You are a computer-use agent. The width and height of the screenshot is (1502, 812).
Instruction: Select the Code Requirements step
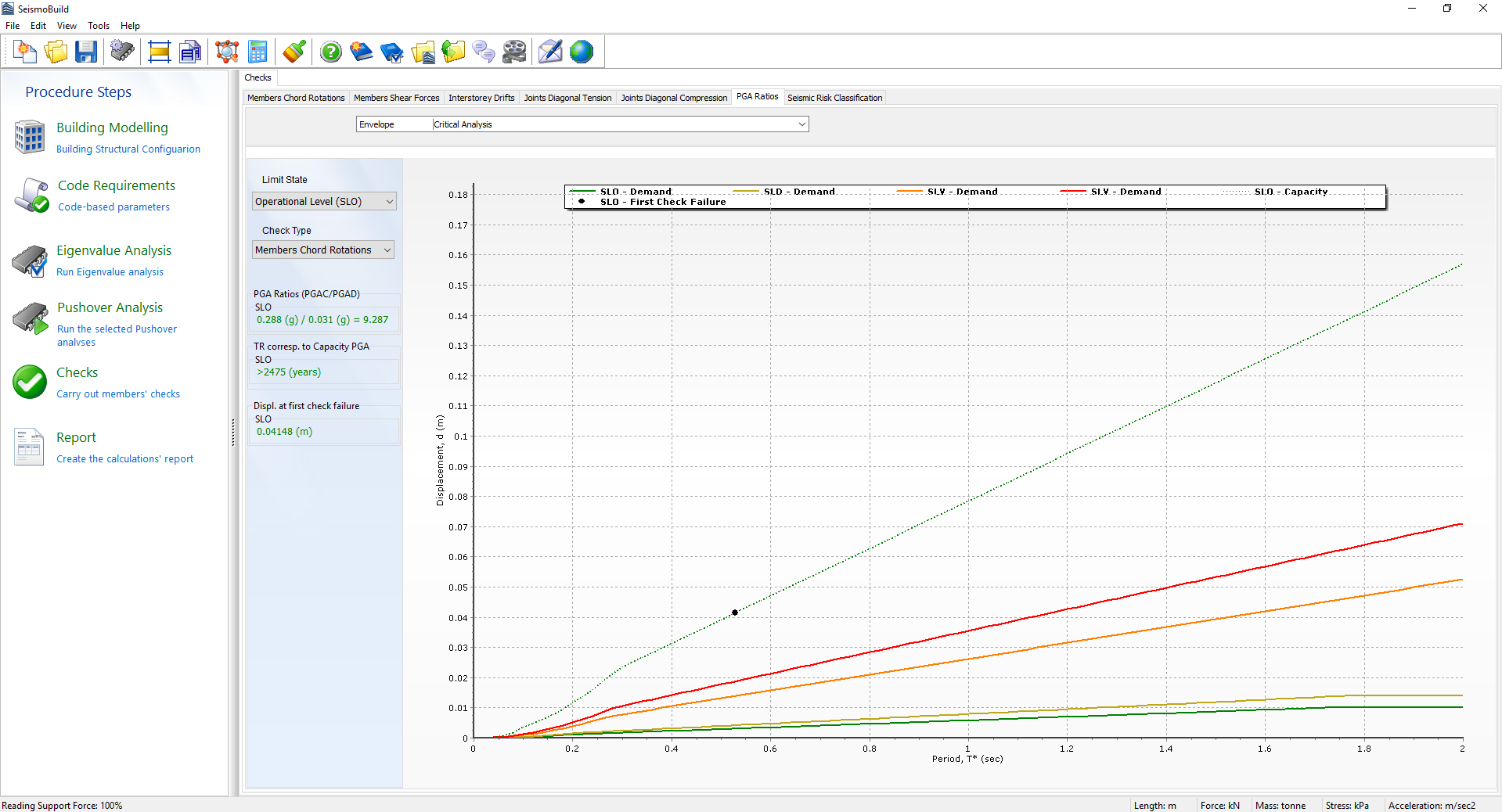coord(116,186)
